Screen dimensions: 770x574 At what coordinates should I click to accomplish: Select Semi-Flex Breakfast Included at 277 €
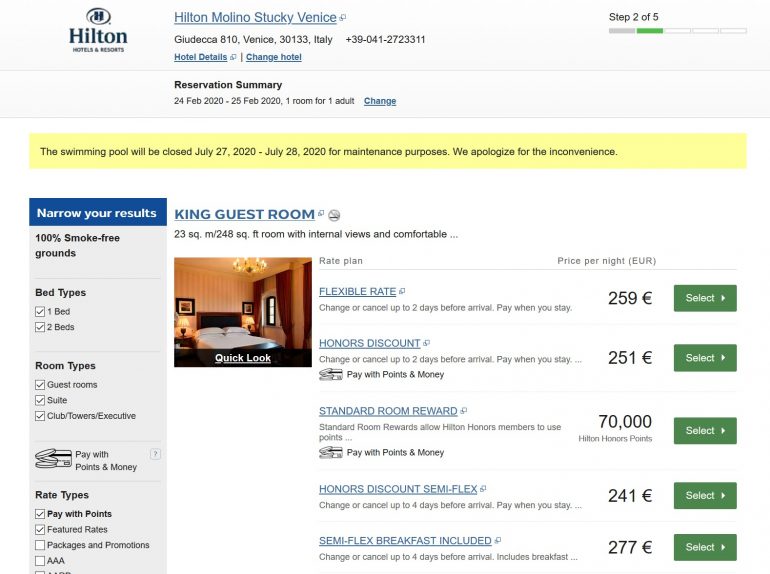(x=705, y=547)
